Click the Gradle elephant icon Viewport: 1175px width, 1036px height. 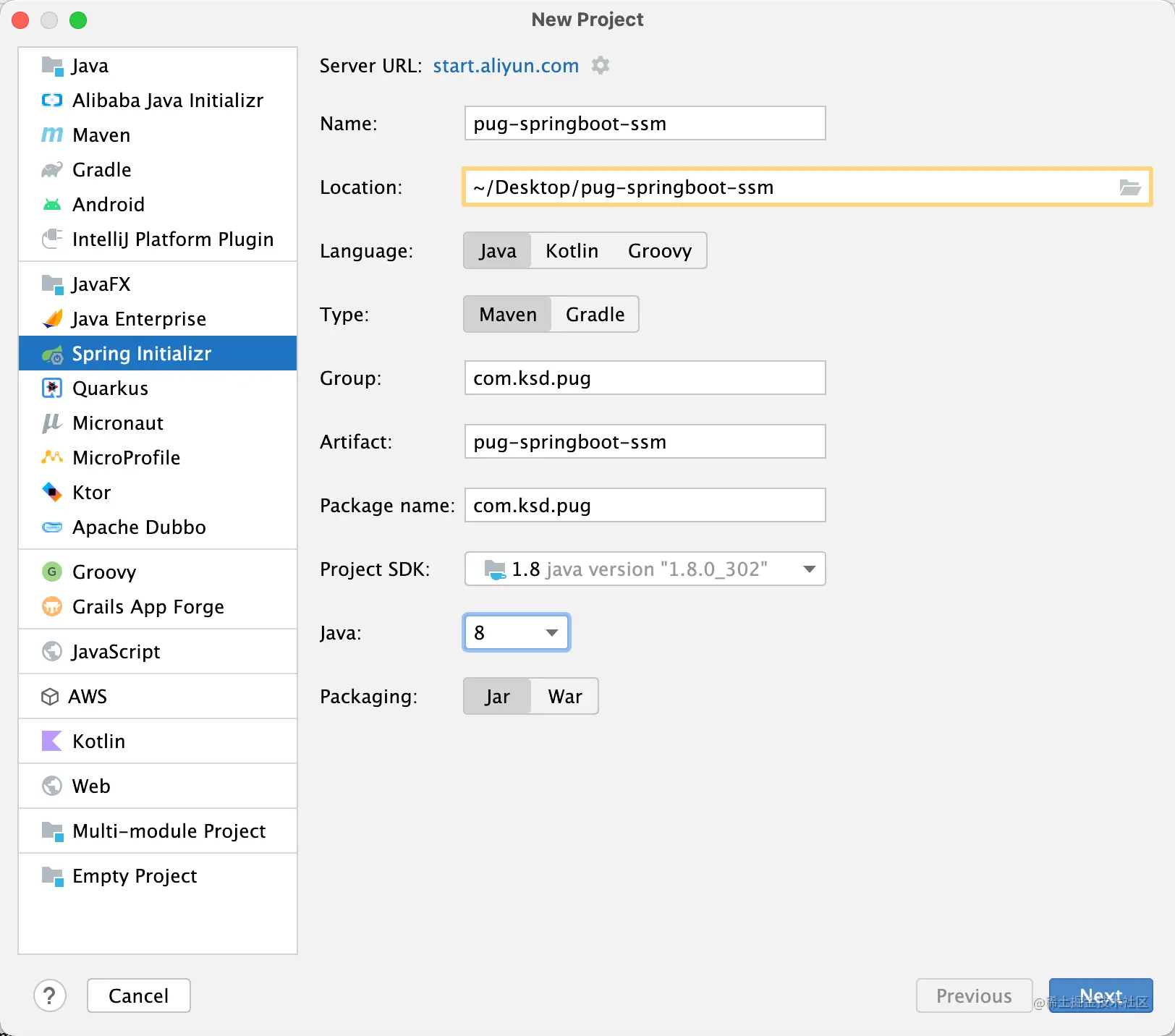(52, 170)
